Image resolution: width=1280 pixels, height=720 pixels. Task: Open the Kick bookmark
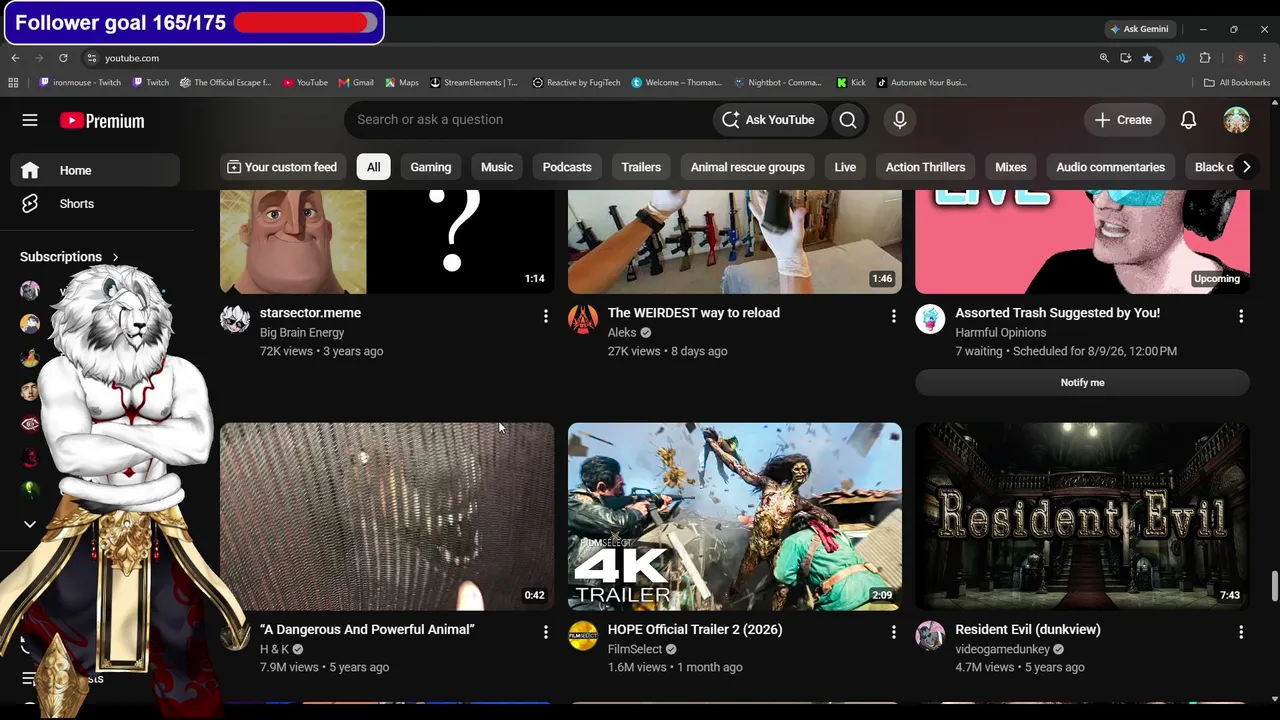(x=851, y=83)
